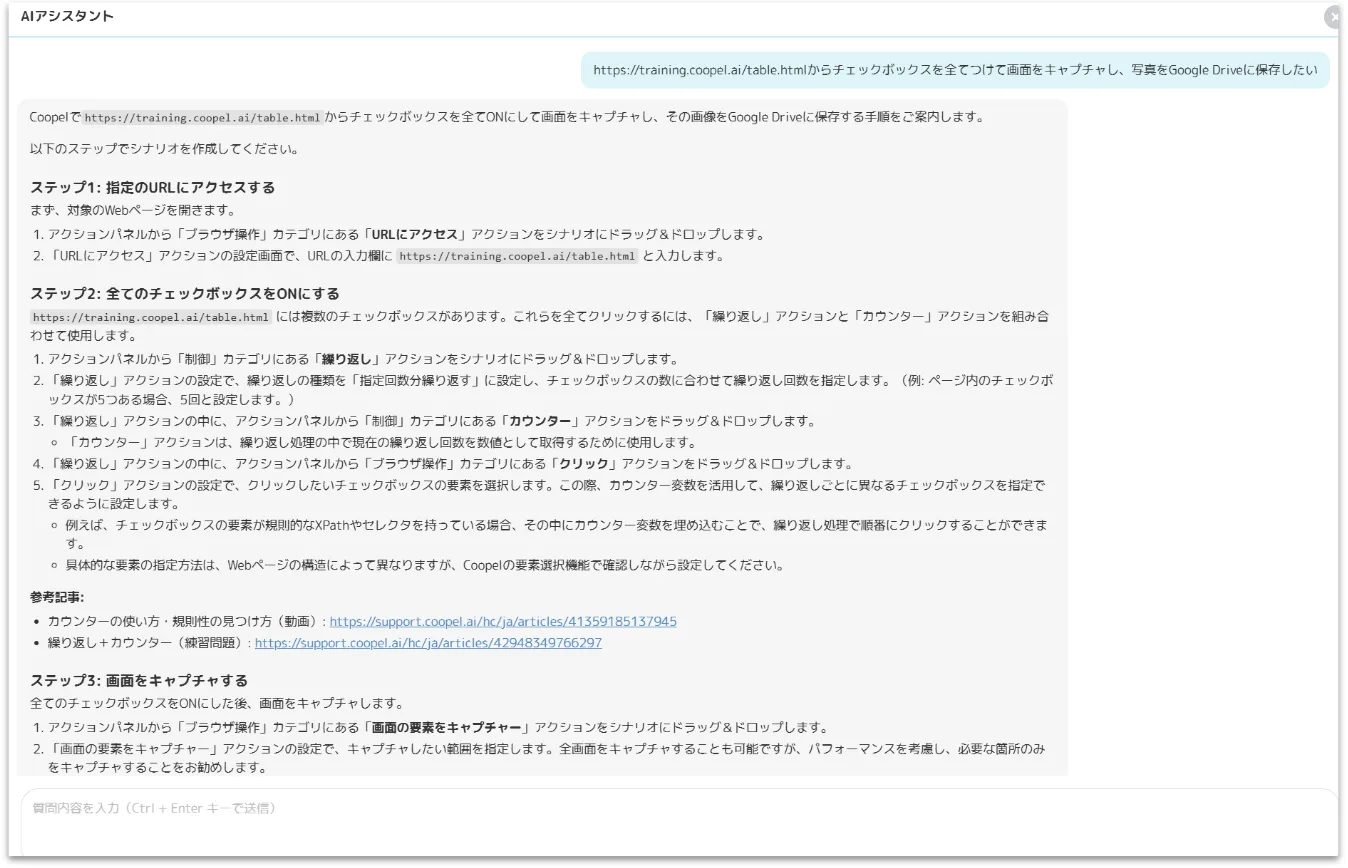1348x868 pixels.
Task: Click the line starting 全てのチェックボックスをONにした後
Action: coord(217,704)
